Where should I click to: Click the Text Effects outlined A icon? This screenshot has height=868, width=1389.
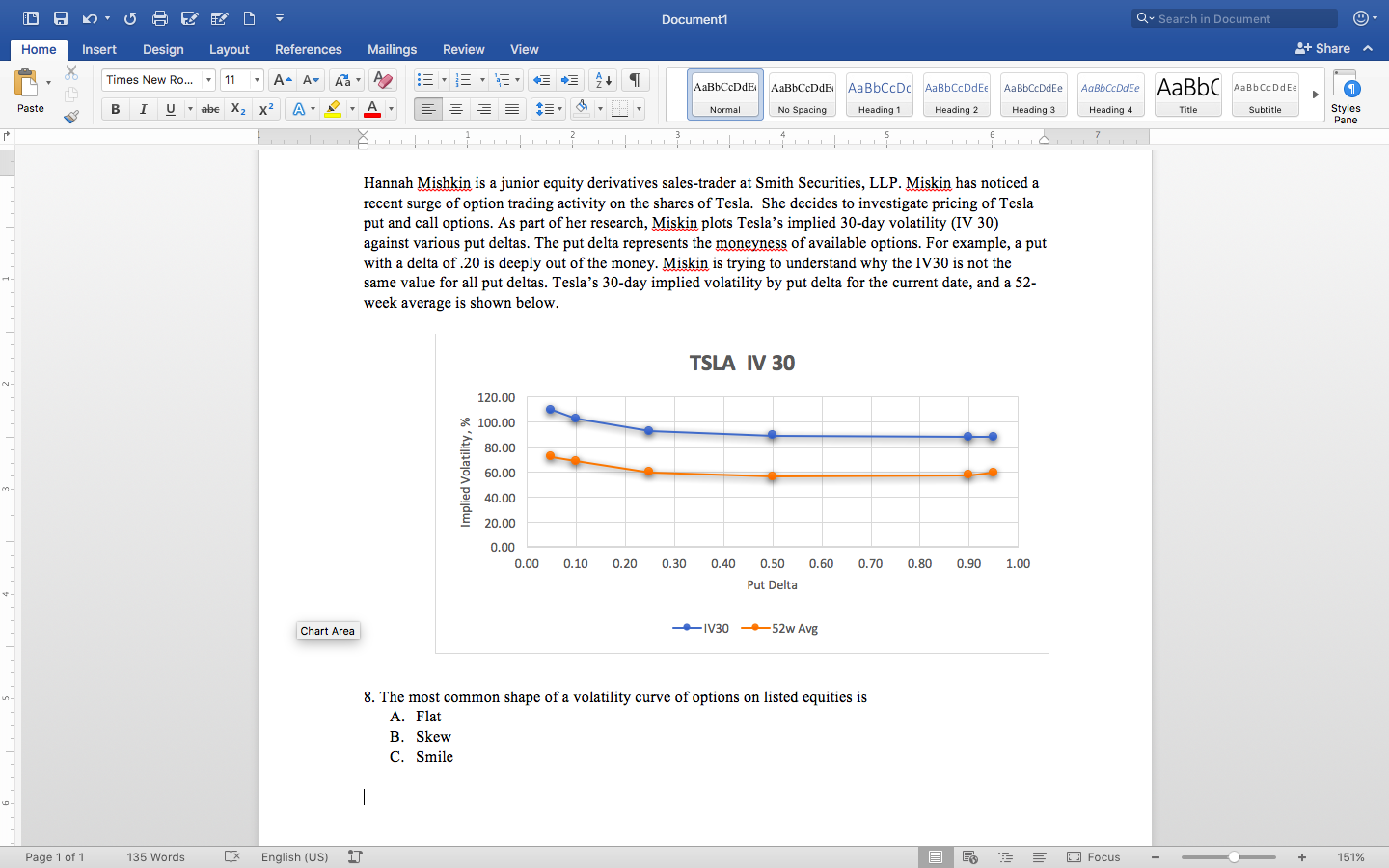click(299, 109)
